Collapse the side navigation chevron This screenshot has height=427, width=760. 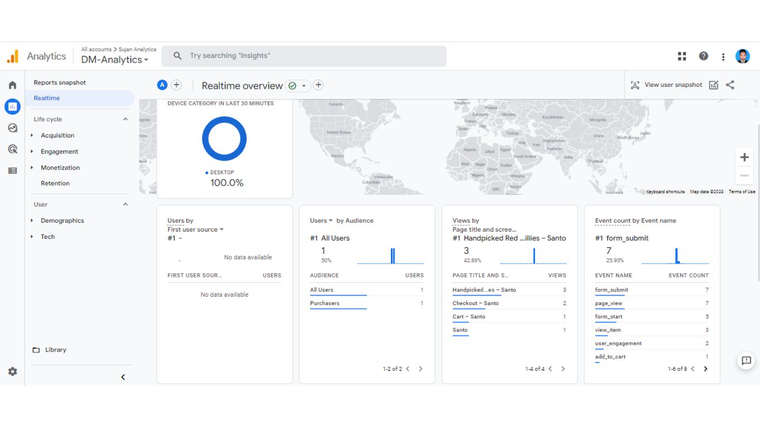pos(123,377)
